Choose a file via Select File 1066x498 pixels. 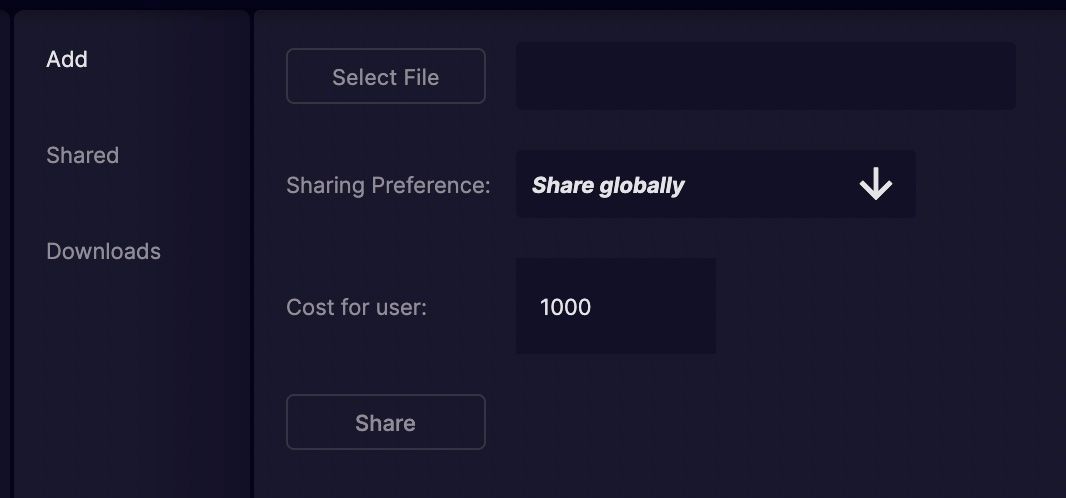coord(385,76)
